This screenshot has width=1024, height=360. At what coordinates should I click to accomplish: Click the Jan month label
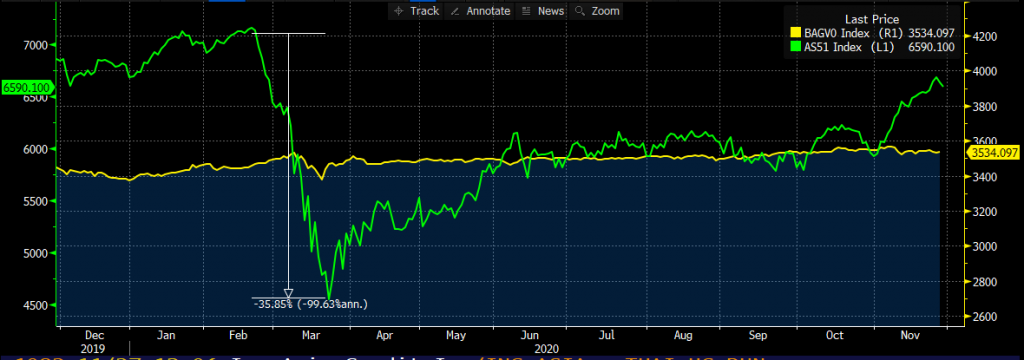pos(167,335)
